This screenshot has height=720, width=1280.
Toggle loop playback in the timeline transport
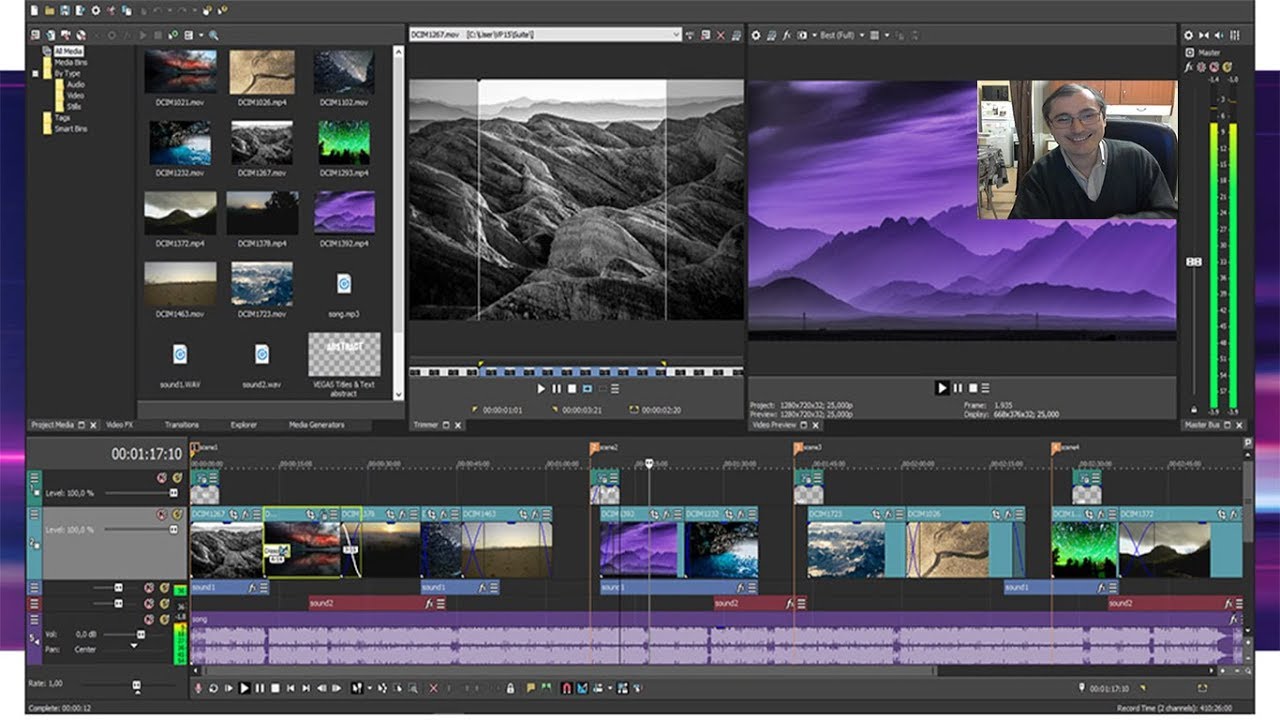tap(213, 688)
